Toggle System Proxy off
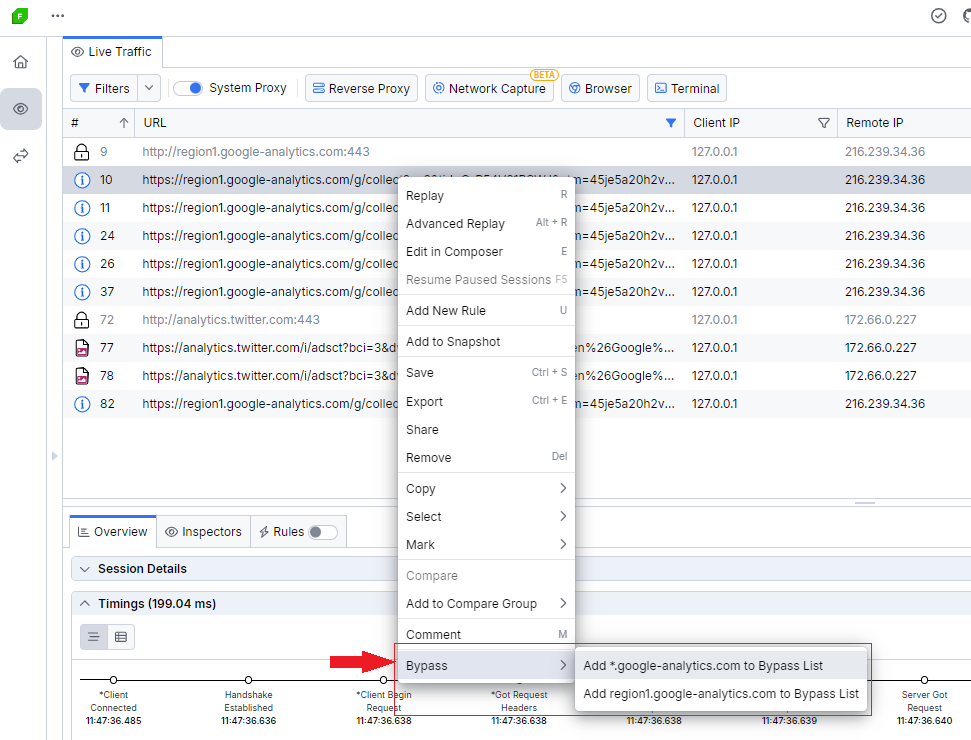The image size is (971, 740). click(x=189, y=87)
